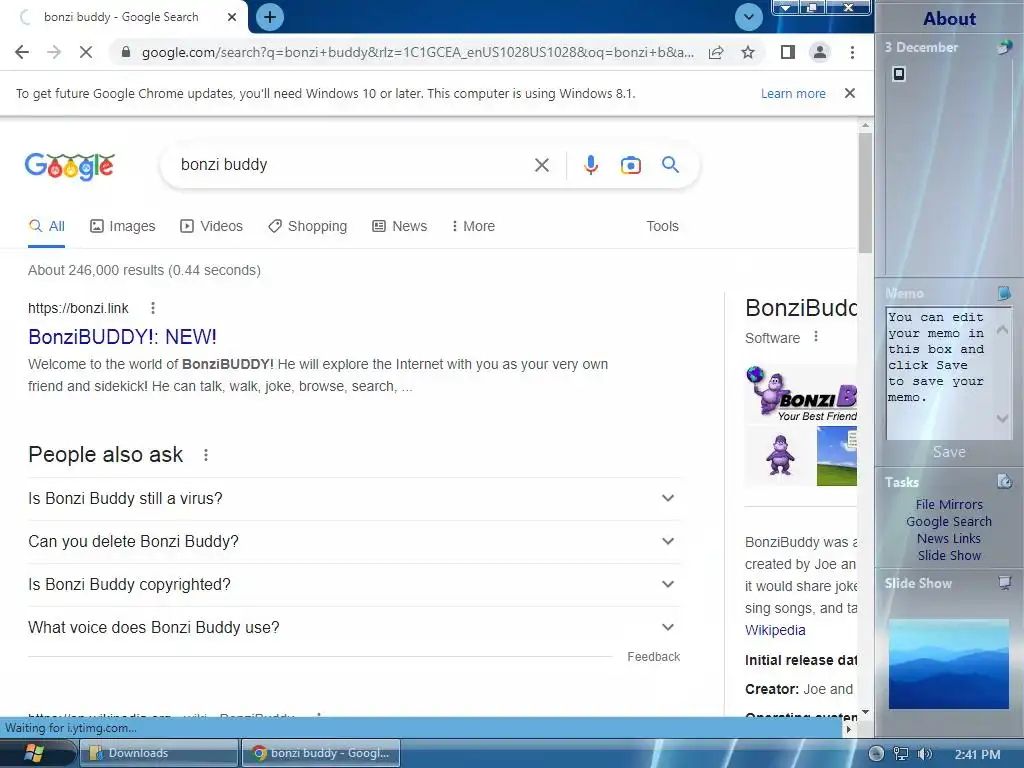Open the File Mirrors task

pos(949,505)
